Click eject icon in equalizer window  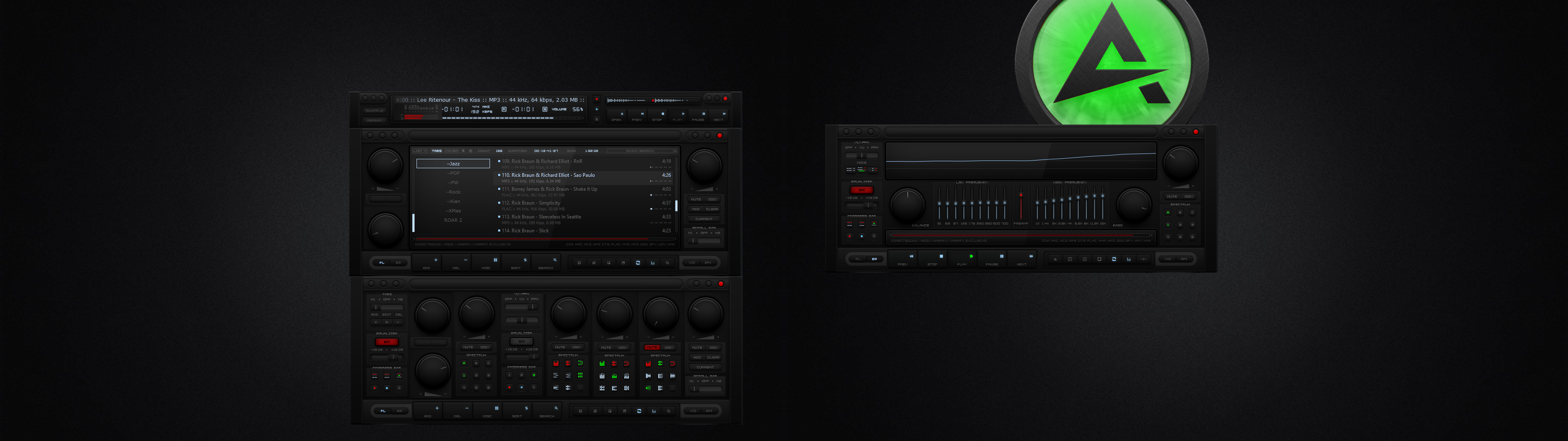tap(1056, 259)
